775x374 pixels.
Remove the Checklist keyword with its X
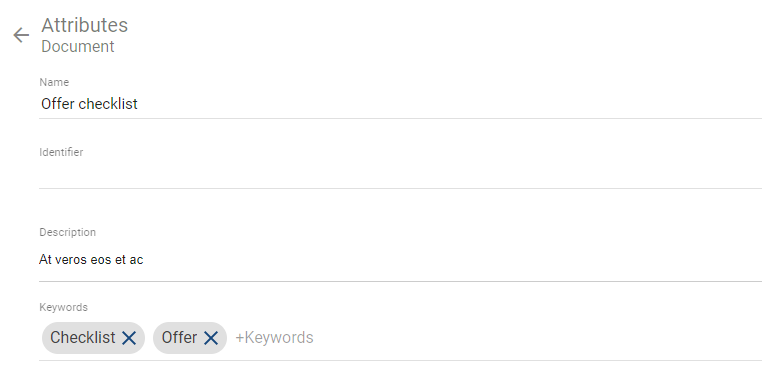coord(129,338)
